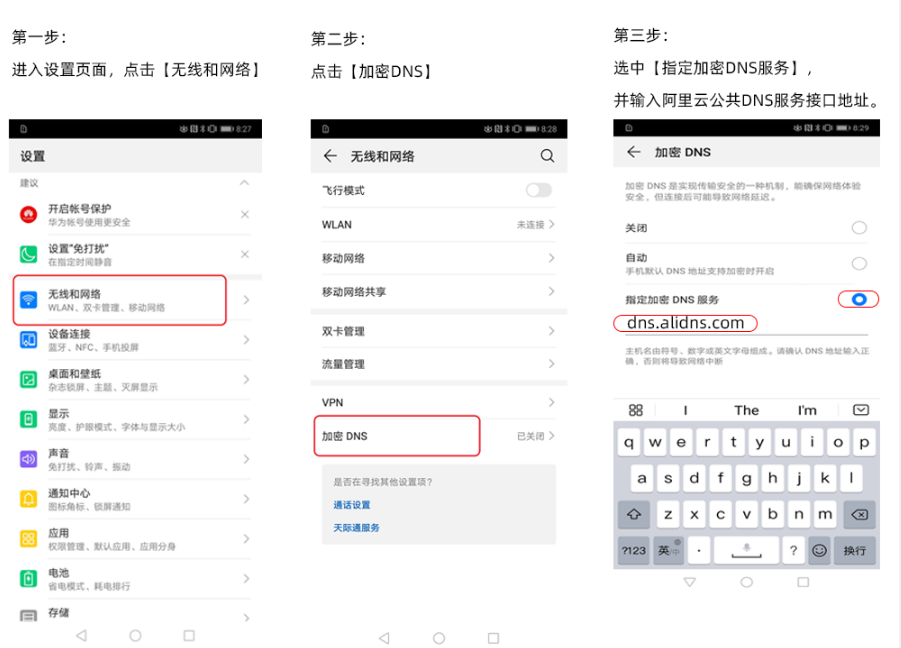Open the 存储 storage icon

pyautogui.click(x=28, y=614)
